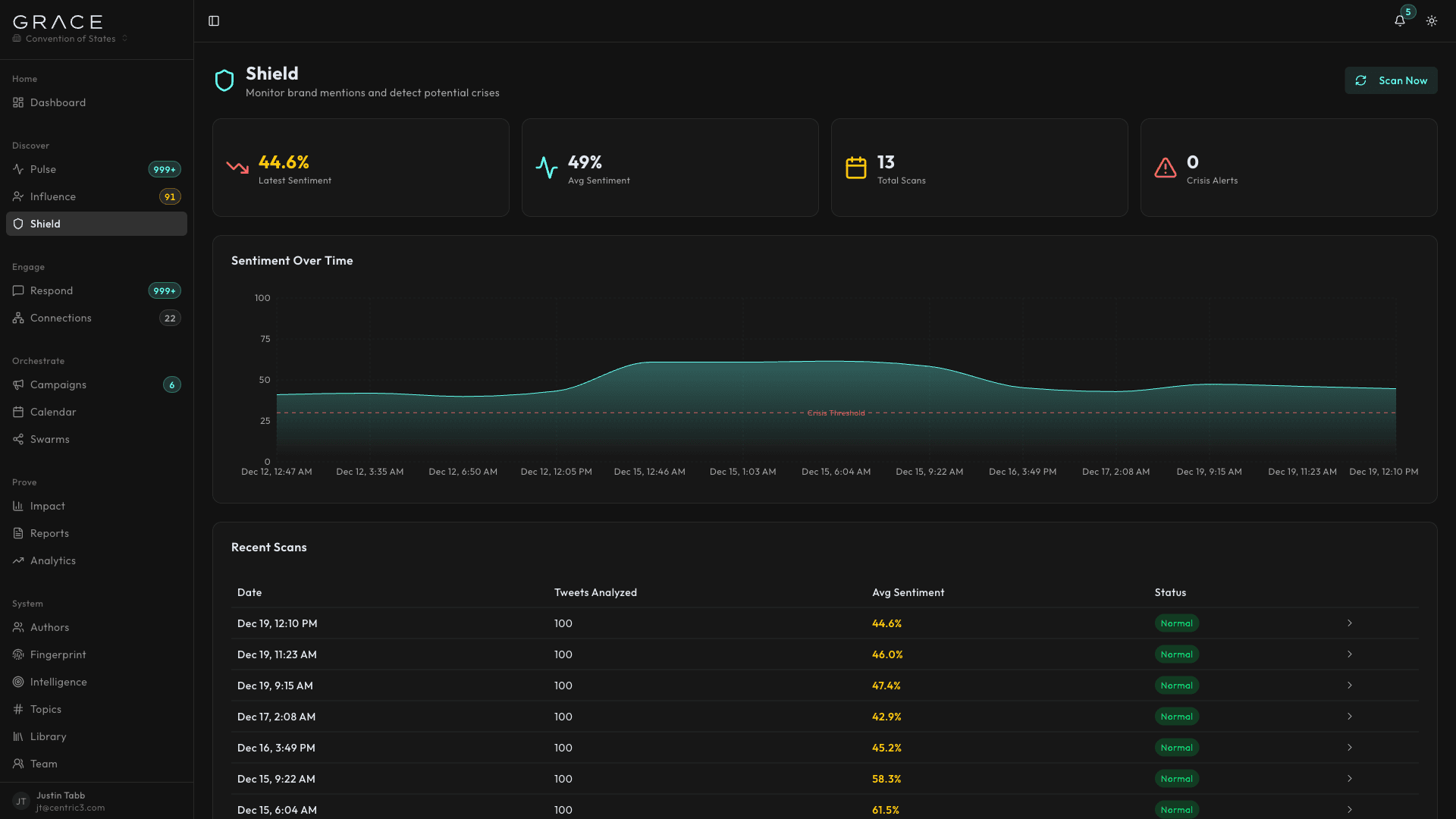Open the Respond engage panel
The width and height of the screenshot is (1456, 819).
pos(52,290)
